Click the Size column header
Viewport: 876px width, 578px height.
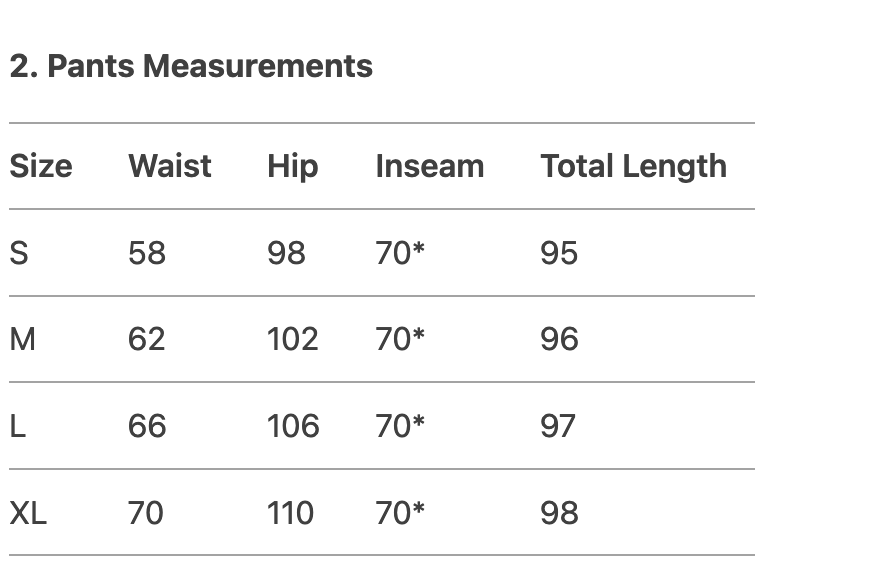pos(41,166)
